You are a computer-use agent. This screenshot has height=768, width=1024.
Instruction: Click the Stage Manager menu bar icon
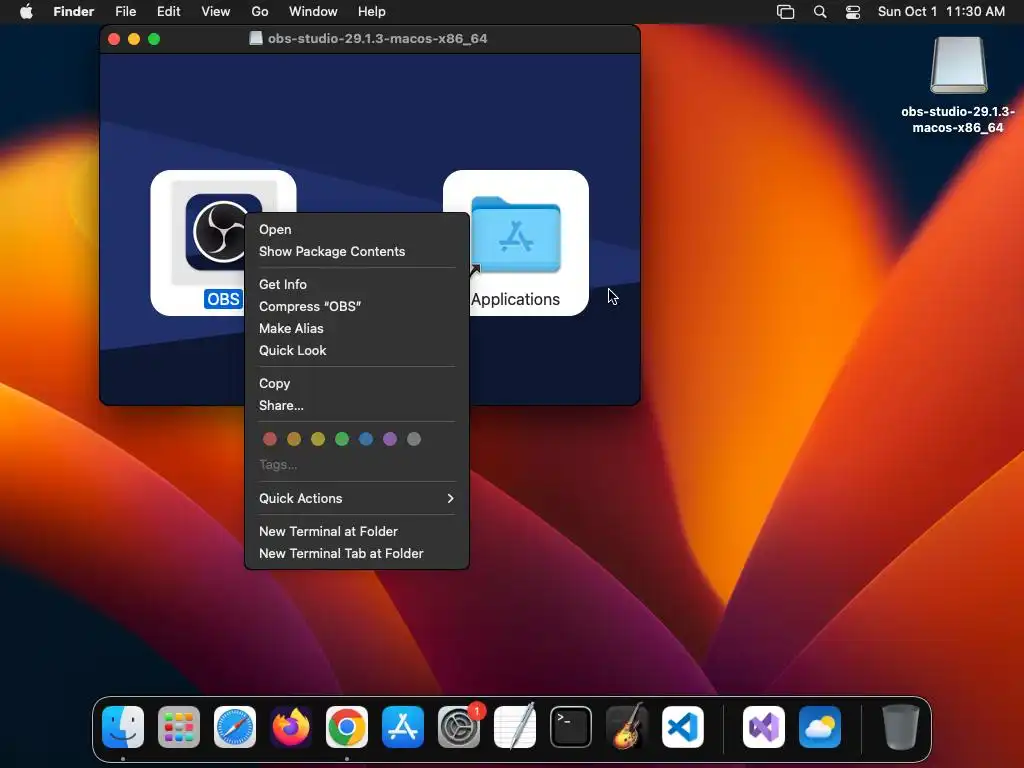tap(786, 12)
